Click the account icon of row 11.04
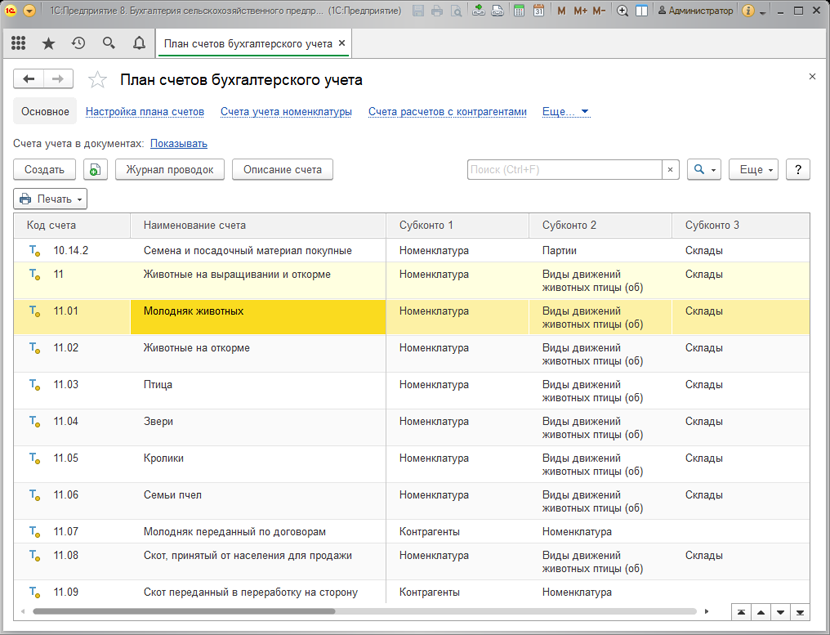Image resolution: width=830 pixels, height=635 pixels. pos(34,422)
